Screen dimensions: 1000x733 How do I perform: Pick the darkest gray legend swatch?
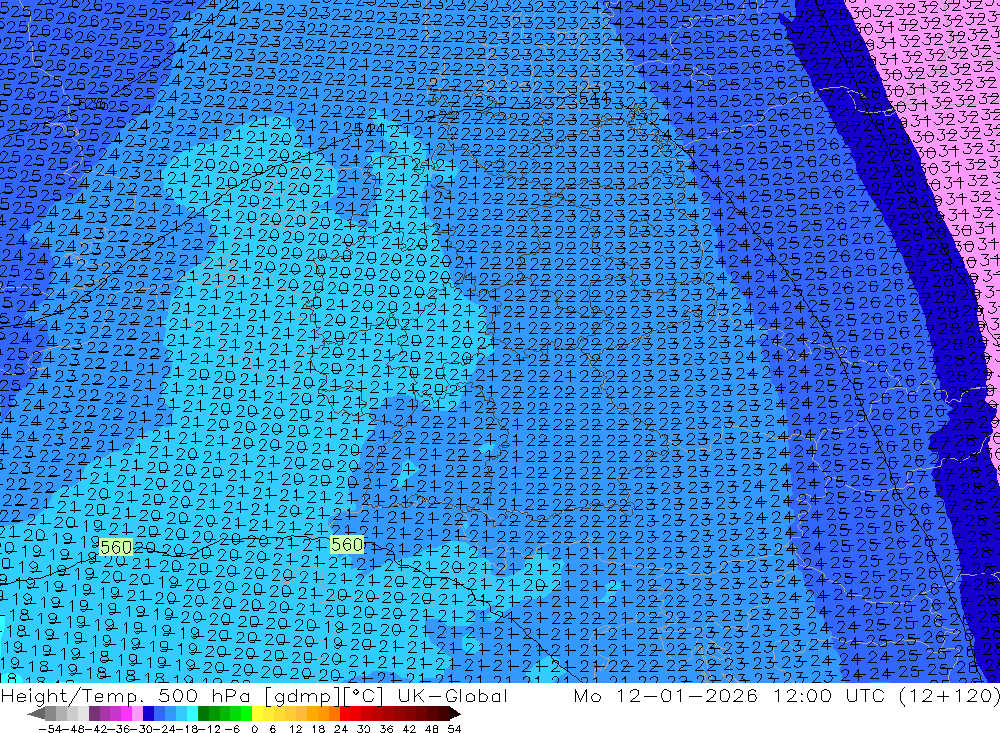50,714
